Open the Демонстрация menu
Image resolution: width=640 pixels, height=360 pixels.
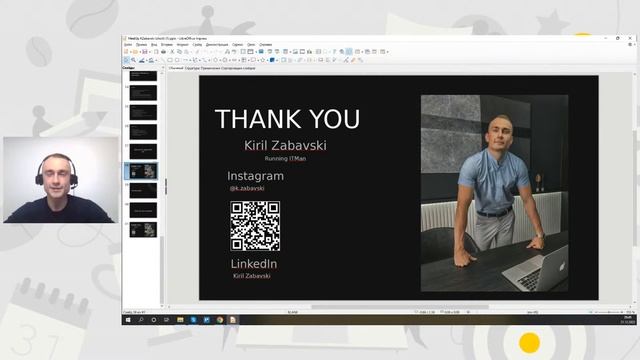click(x=217, y=44)
